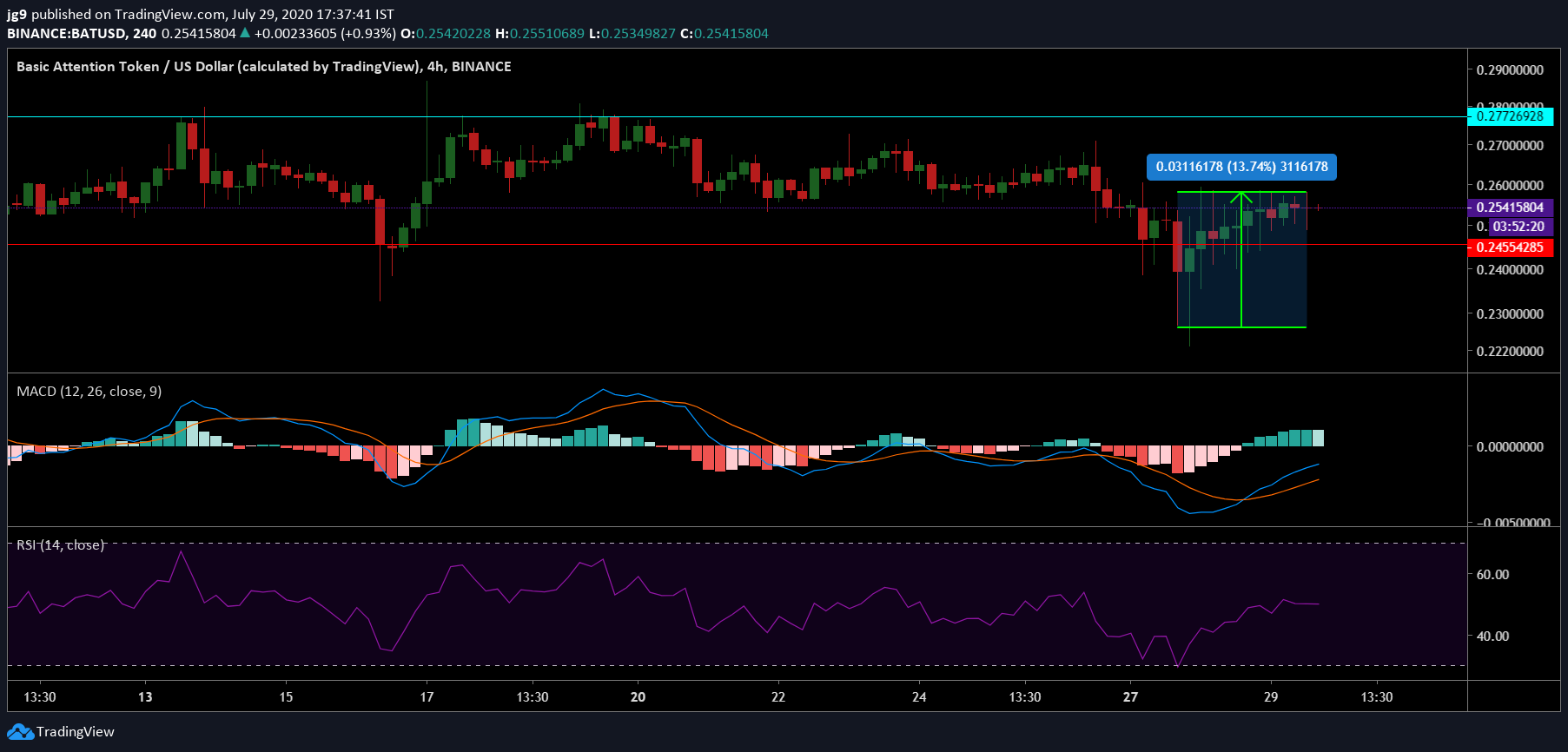This screenshot has height=752, width=1568.
Task: Click the blue measurement tooltip '0.03116178 (13.74%)'
Action: [1241, 167]
